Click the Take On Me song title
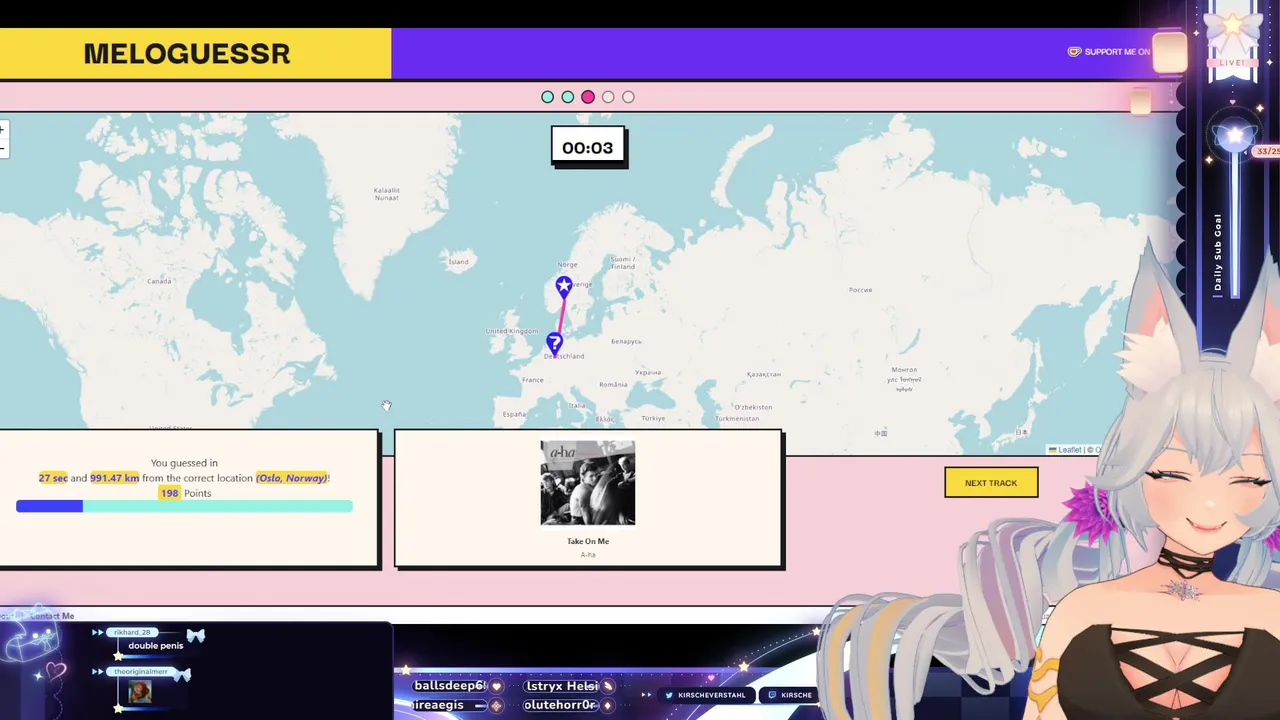The width and height of the screenshot is (1280, 720). coord(588,541)
